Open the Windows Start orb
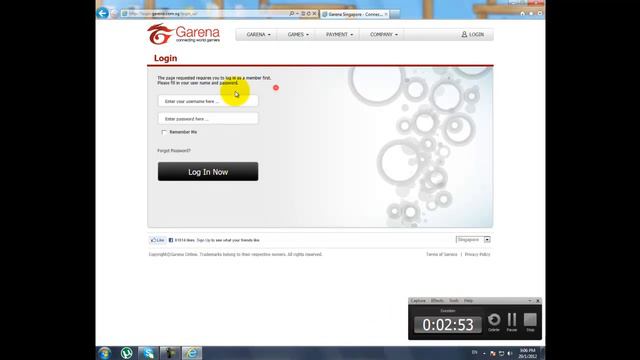 [104, 353]
